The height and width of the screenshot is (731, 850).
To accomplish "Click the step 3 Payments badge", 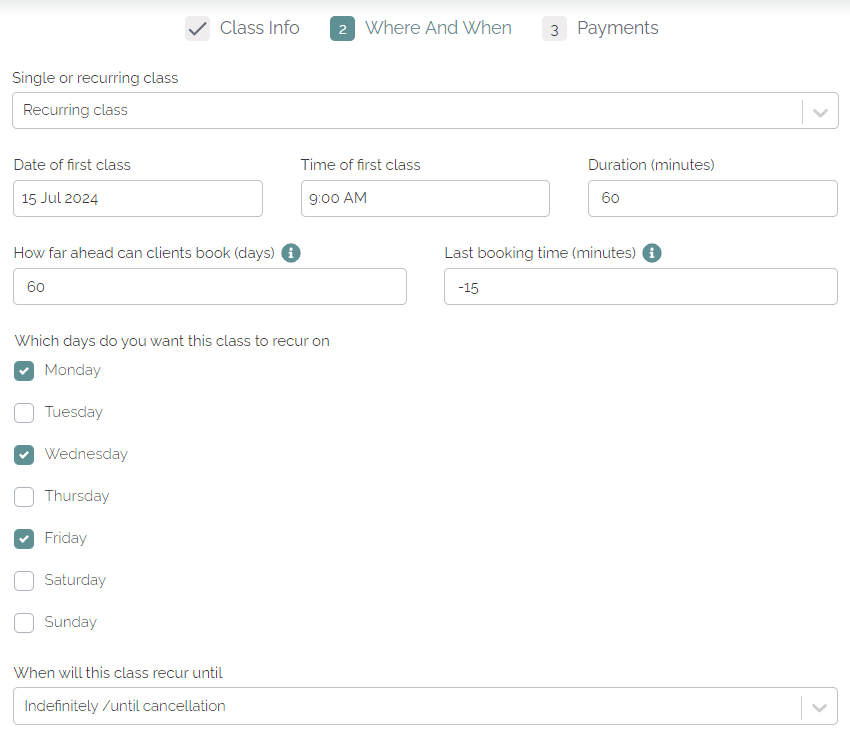I will coord(554,29).
